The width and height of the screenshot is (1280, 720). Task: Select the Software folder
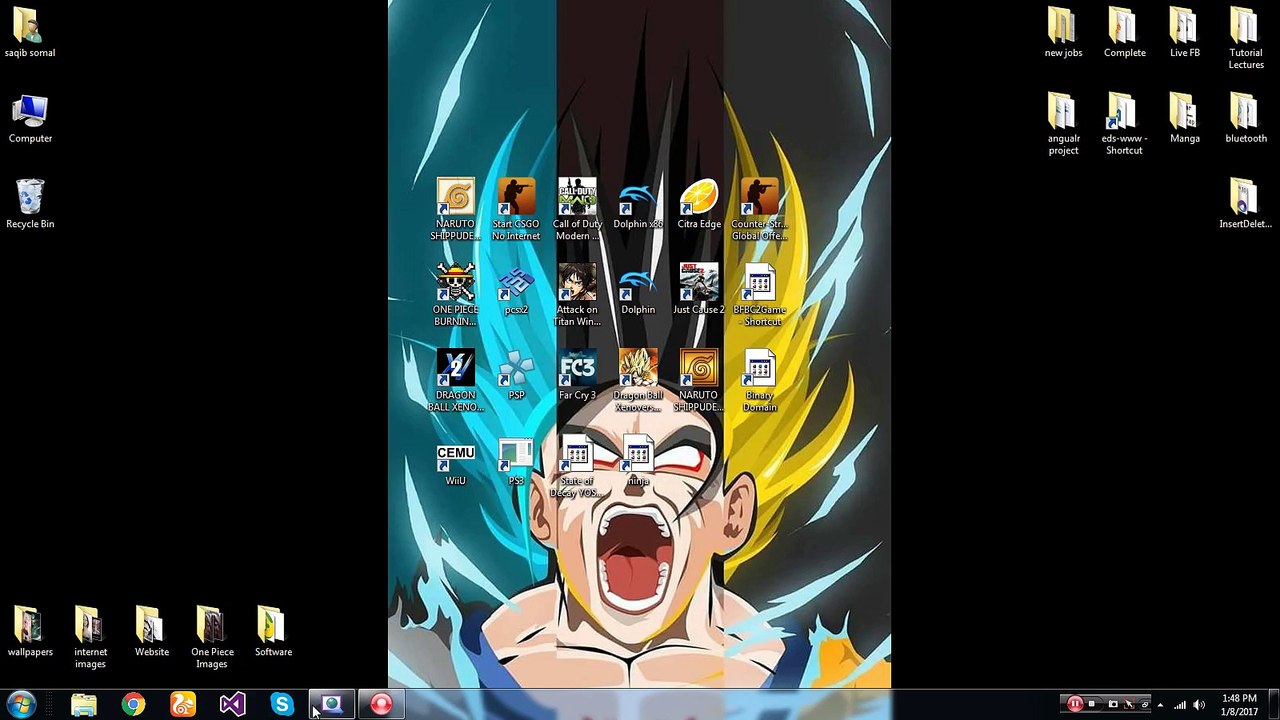click(x=273, y=632)
